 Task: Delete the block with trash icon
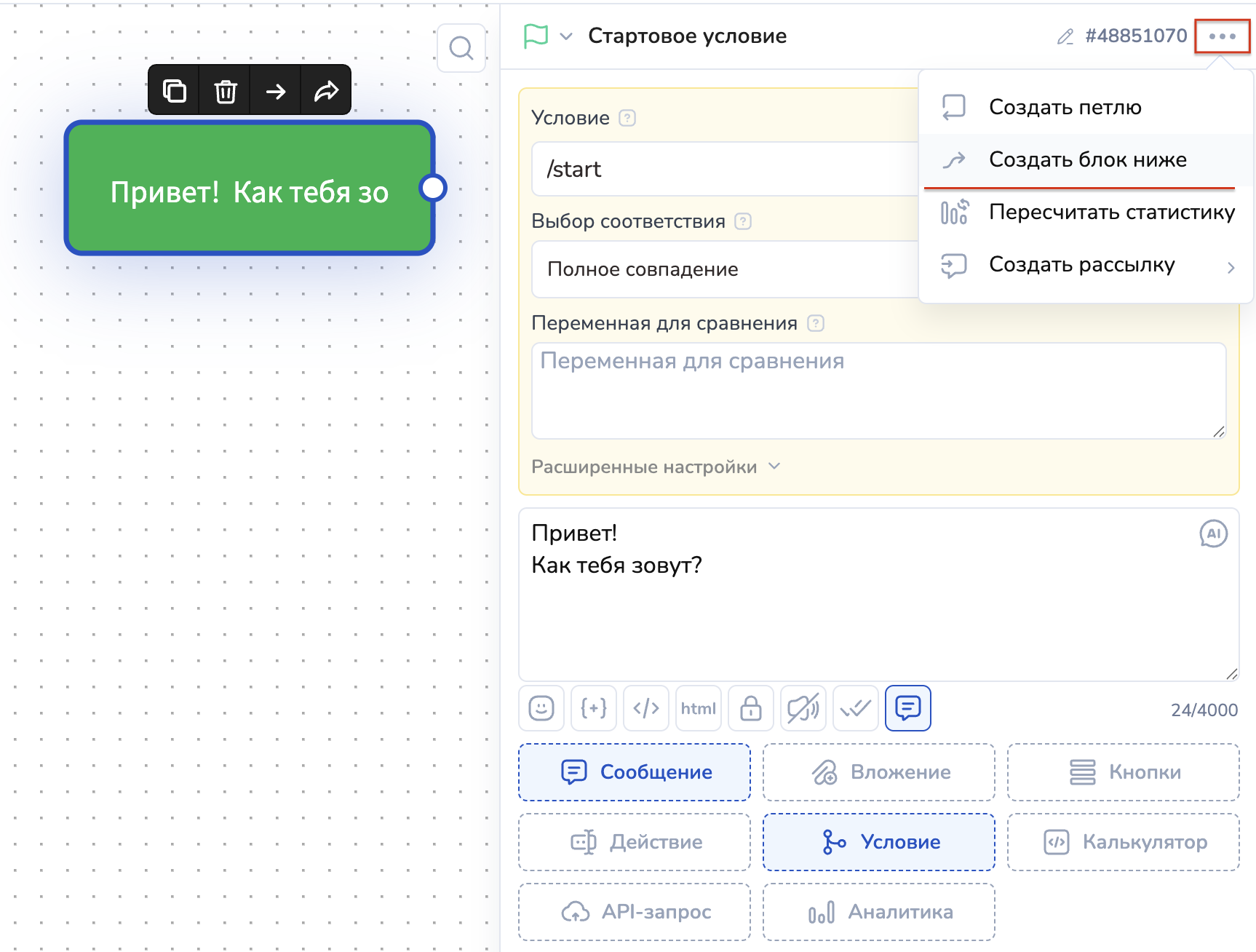point(226,91)
